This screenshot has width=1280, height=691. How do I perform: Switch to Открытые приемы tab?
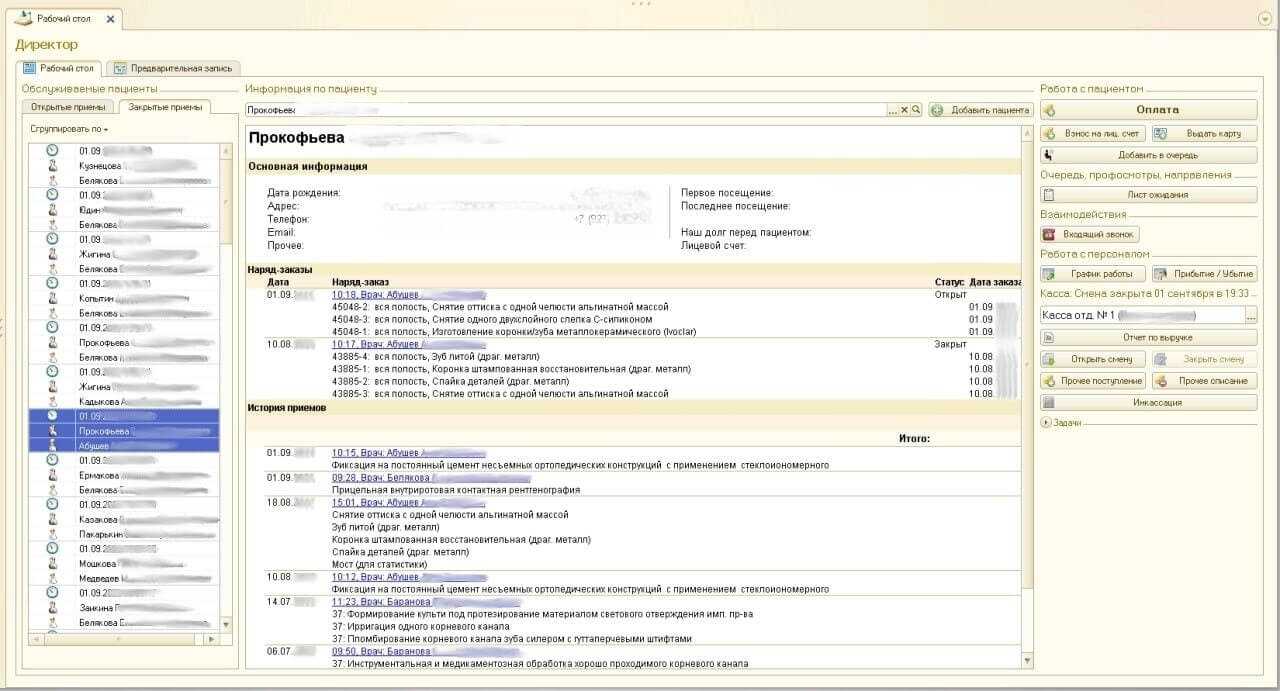(x=68, y=107)
